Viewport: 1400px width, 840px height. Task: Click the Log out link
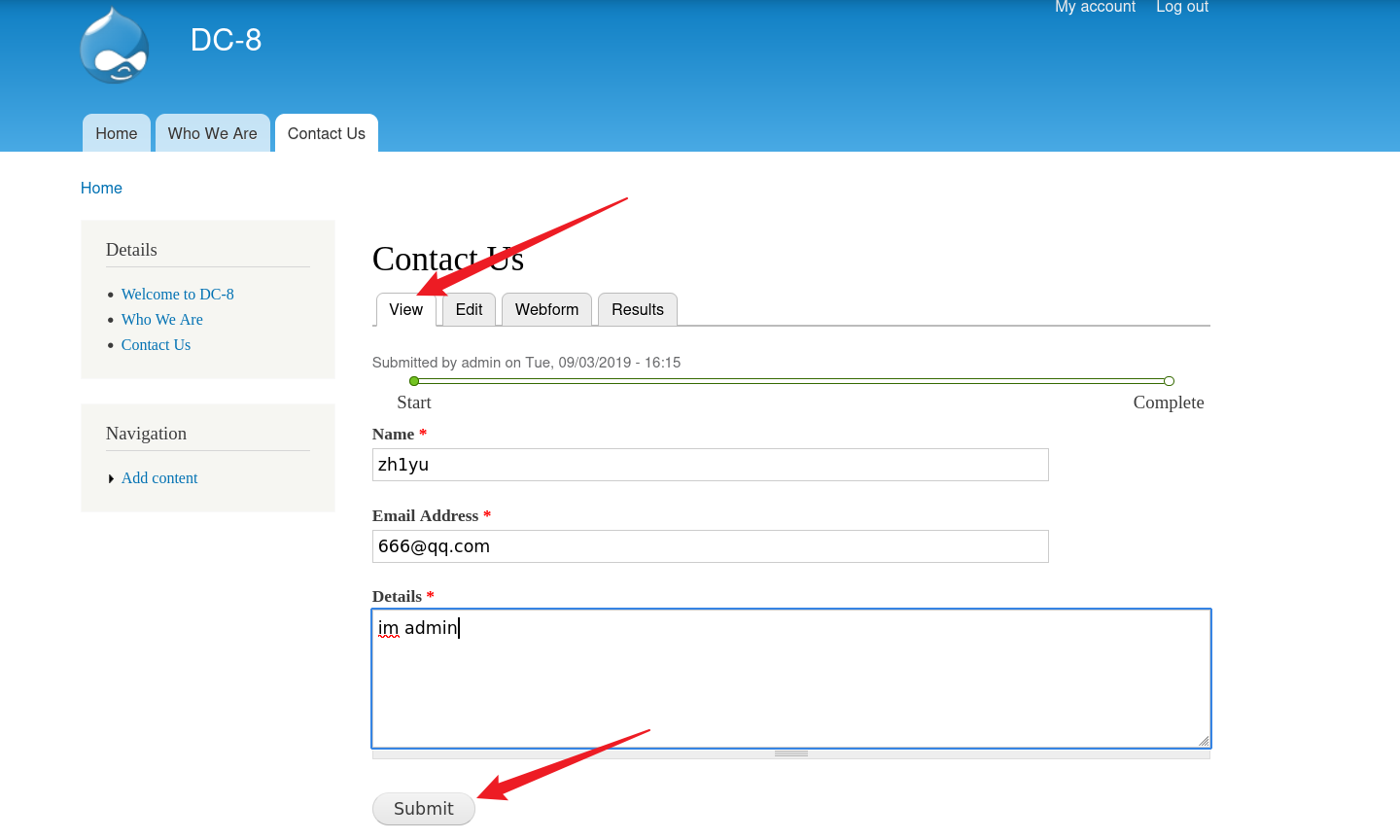tap(1181, 8)
